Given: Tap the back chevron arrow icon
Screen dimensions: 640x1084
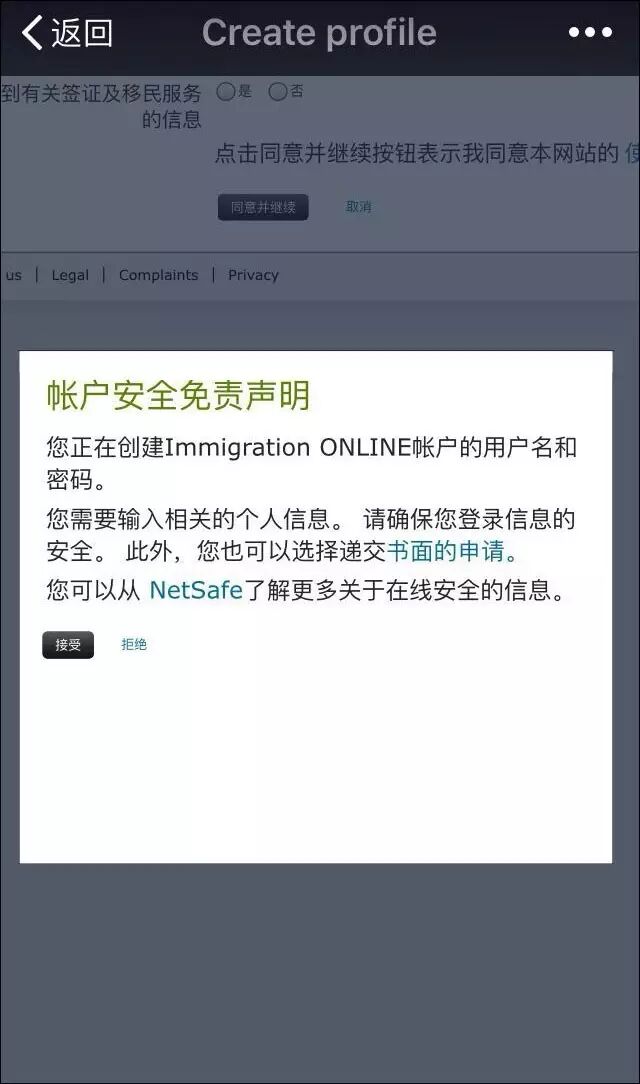Looking at the screenshot, I should pyautogui.click(x=32, y=32).
